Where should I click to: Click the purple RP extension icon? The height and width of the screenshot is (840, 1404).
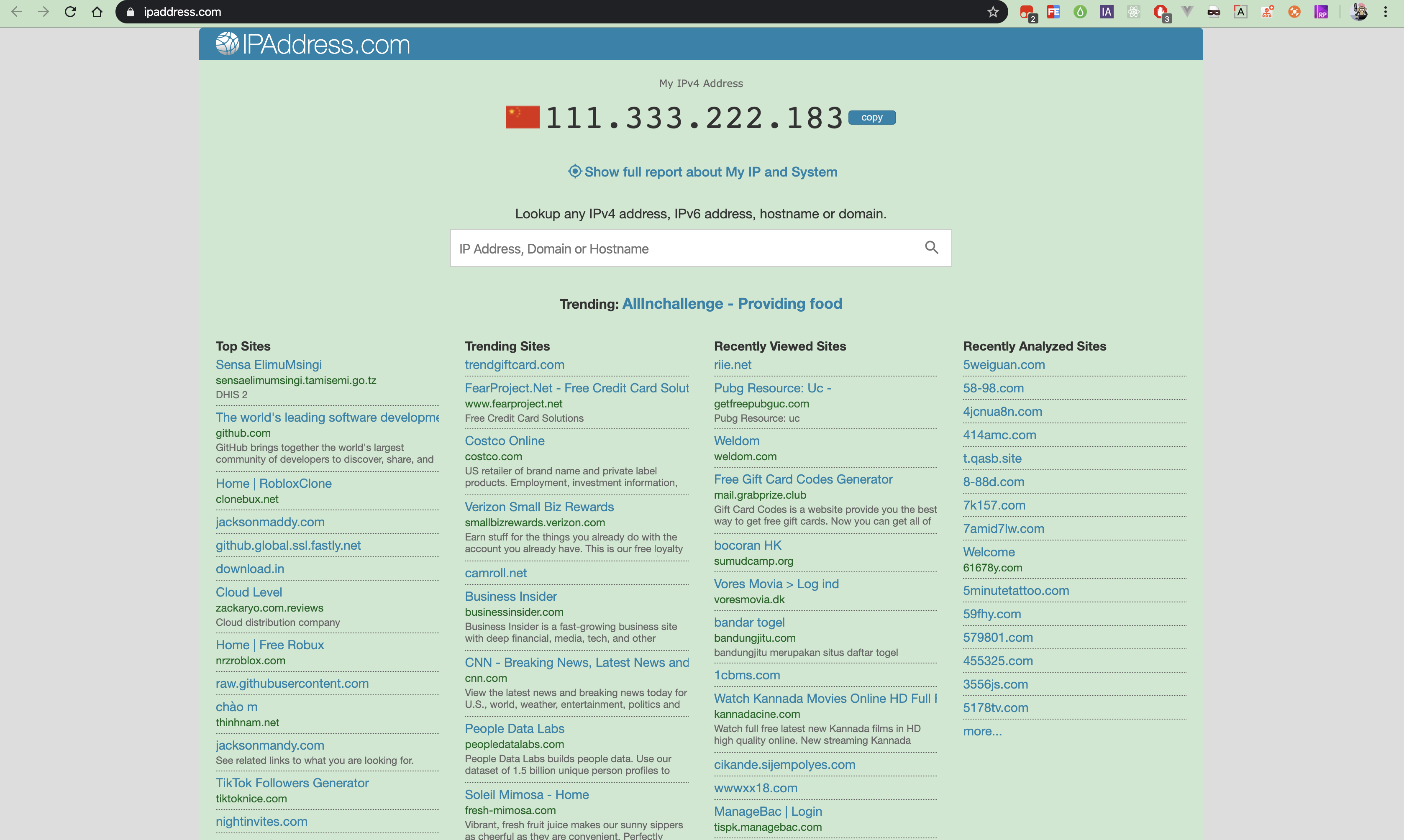click(1321, 11)
